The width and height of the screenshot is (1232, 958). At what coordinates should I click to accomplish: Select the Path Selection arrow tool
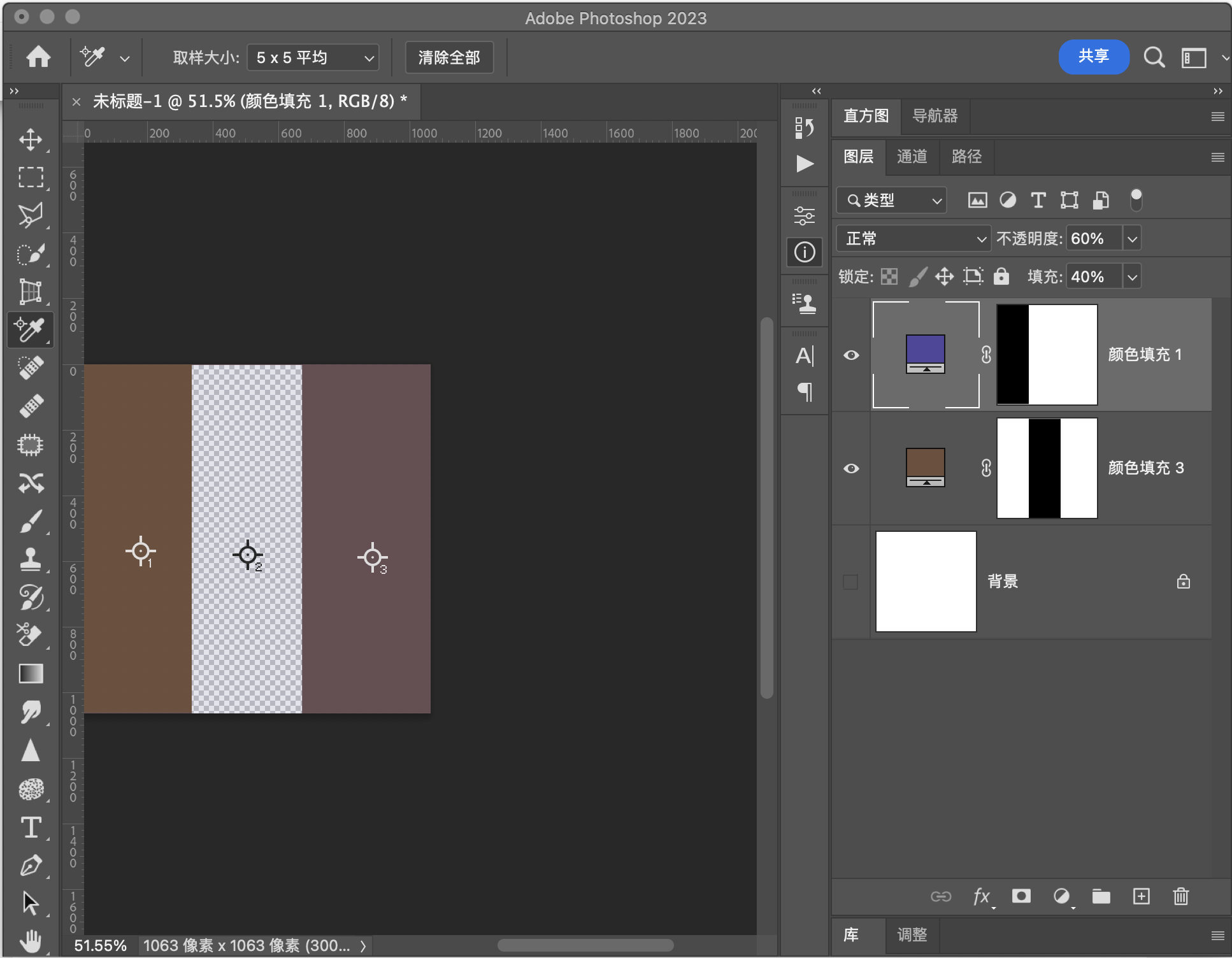pyautogui.click(x=31, y=903)
